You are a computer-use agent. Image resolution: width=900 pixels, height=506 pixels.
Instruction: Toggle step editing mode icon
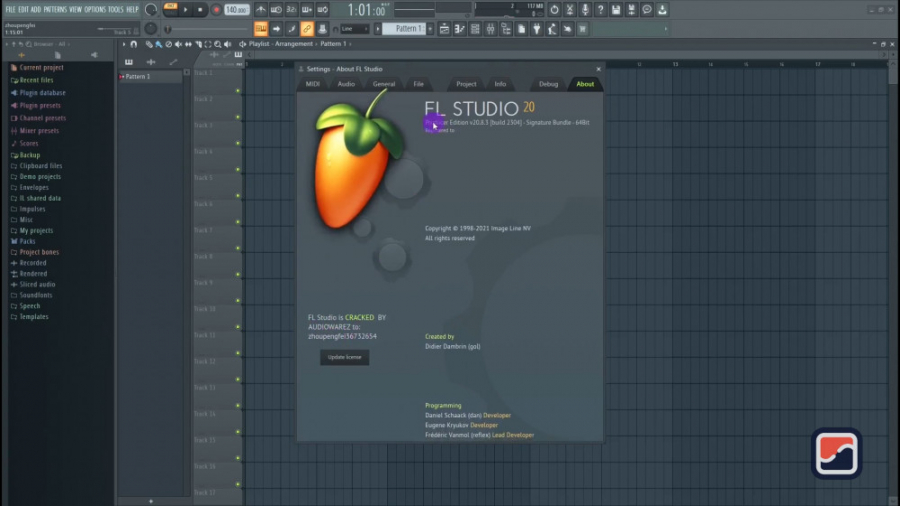point(292,29)
